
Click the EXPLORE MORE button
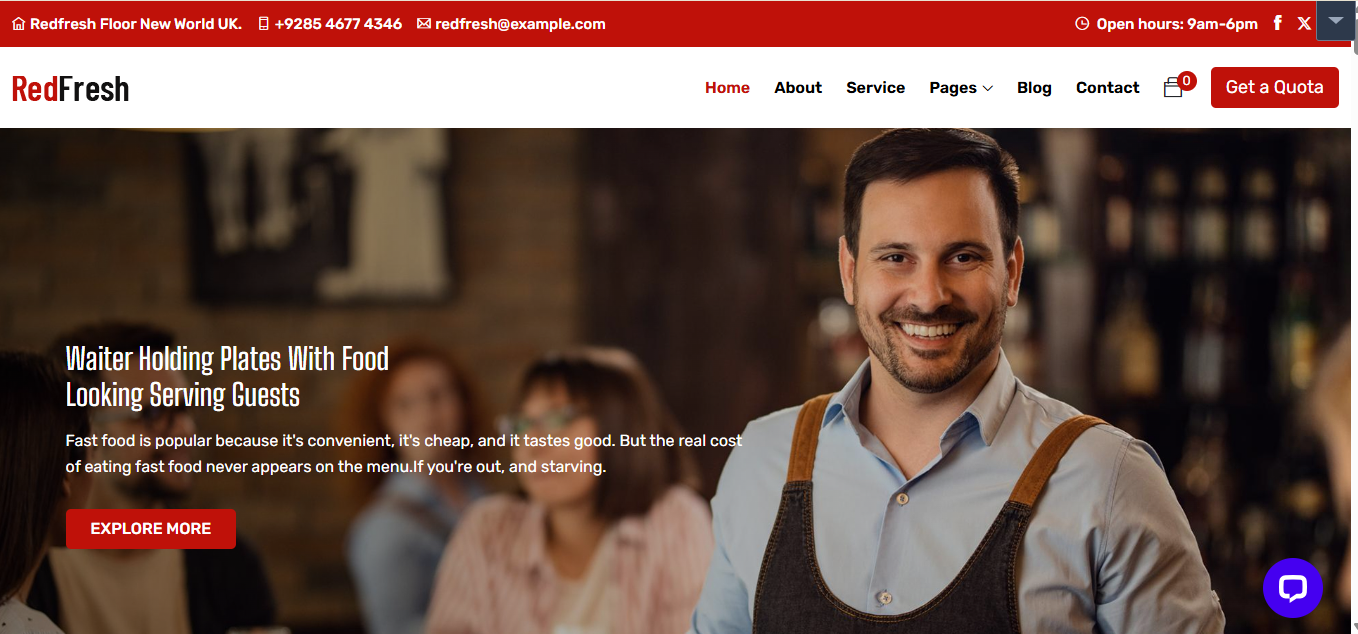[x=151, y=529]
